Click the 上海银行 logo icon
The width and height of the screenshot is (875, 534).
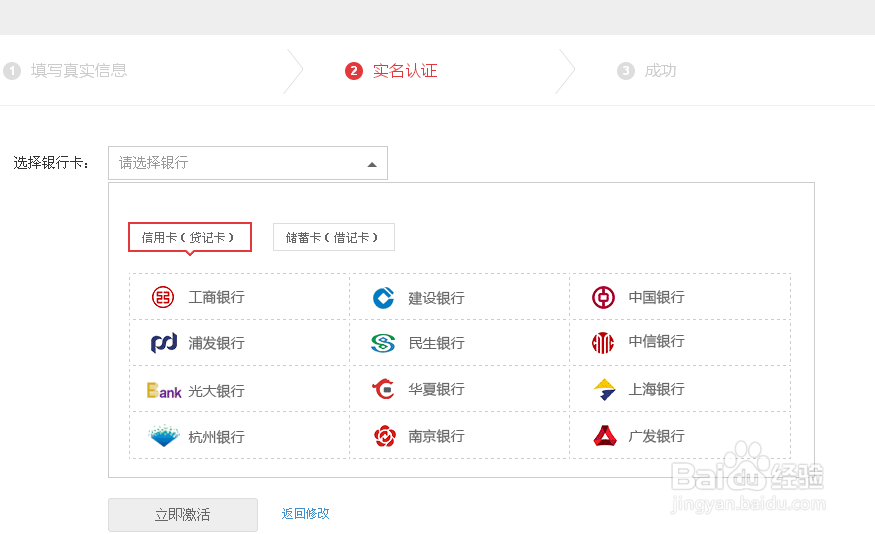[604, 389]
